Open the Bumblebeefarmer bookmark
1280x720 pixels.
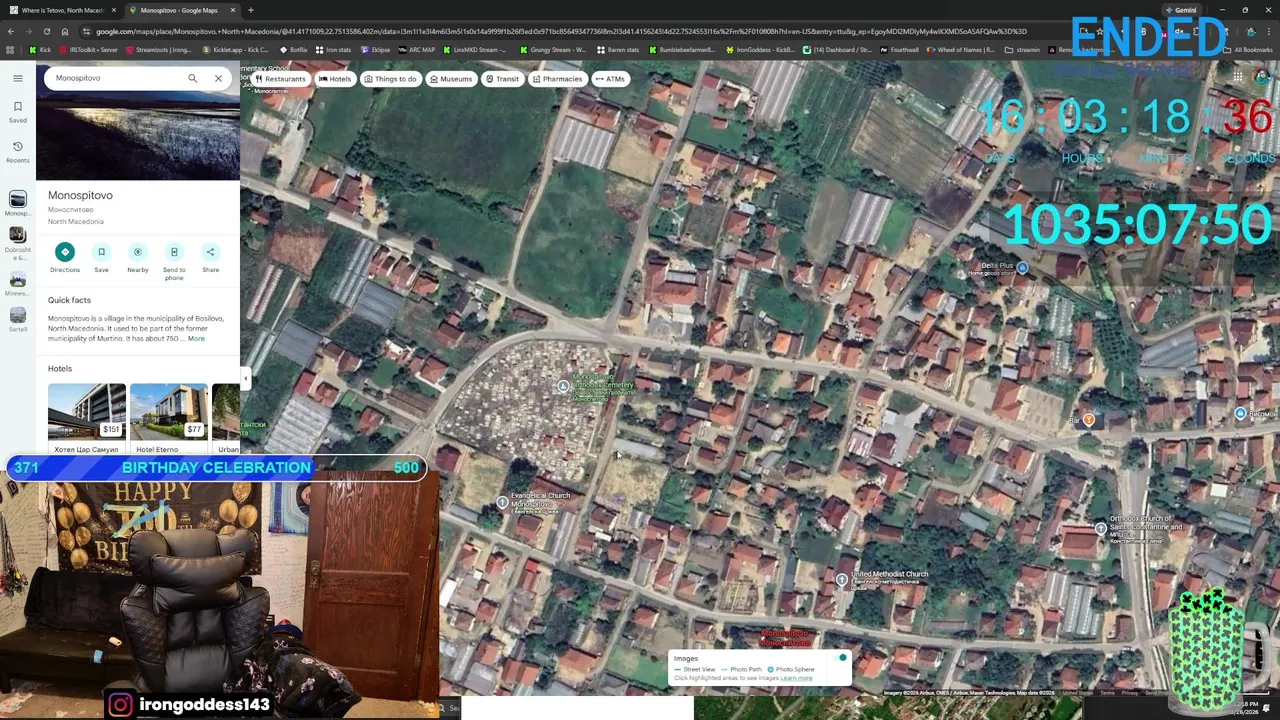coord(684,50)
